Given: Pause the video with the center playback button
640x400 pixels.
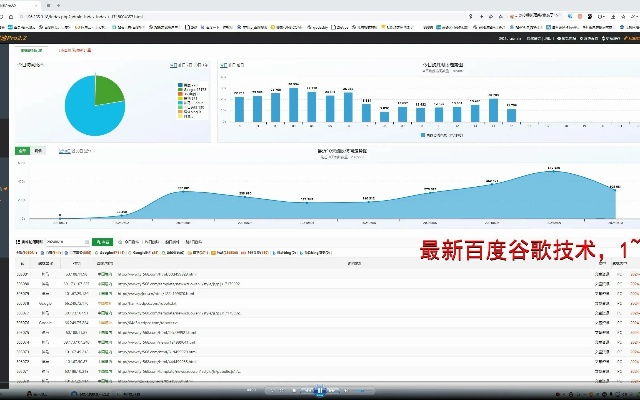Looking at the screenshot, I should tap(317, 391).
